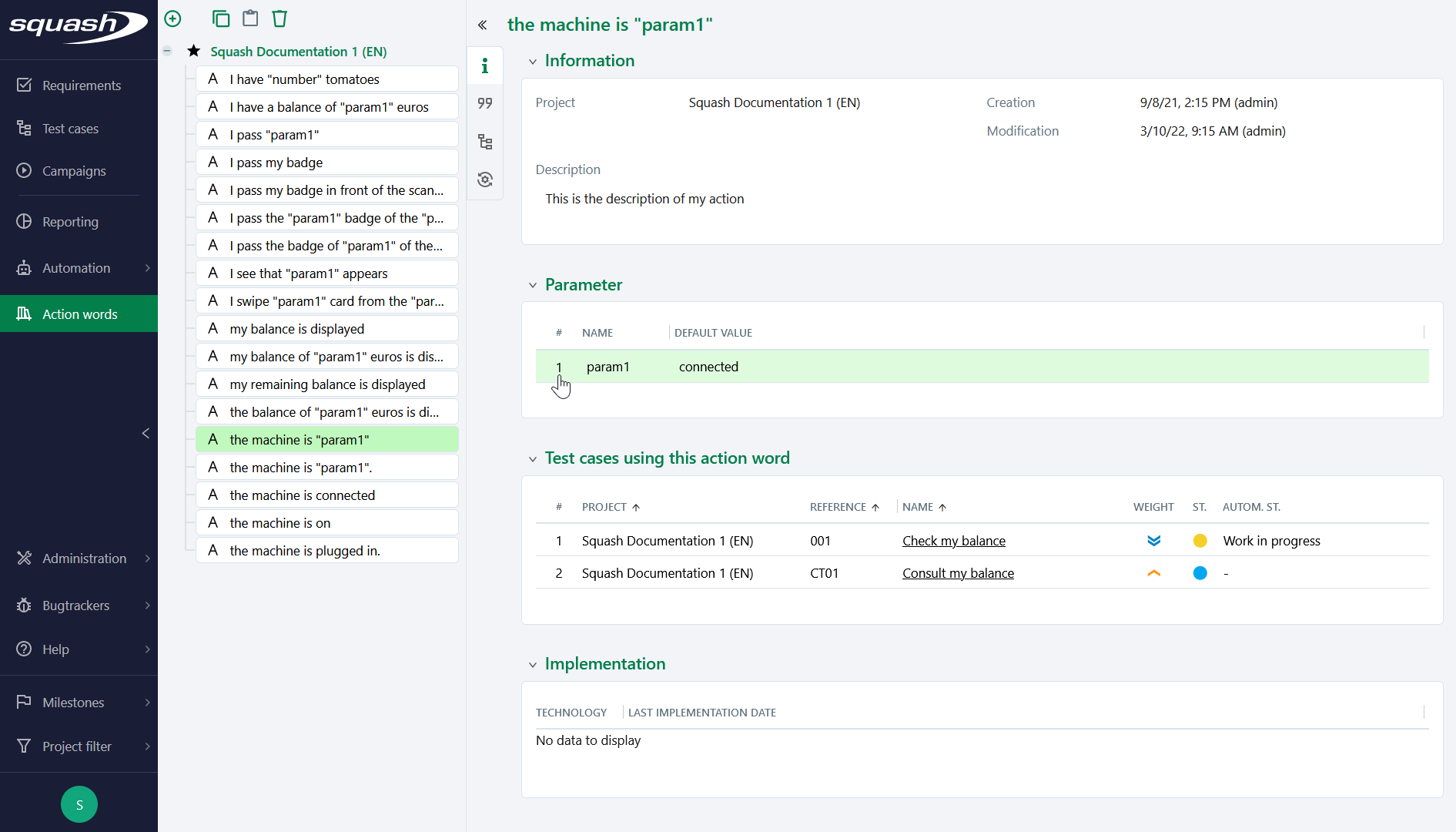Switch to the Campaigns section
This screenshot has height=832, width=1456.
[73, 170]
